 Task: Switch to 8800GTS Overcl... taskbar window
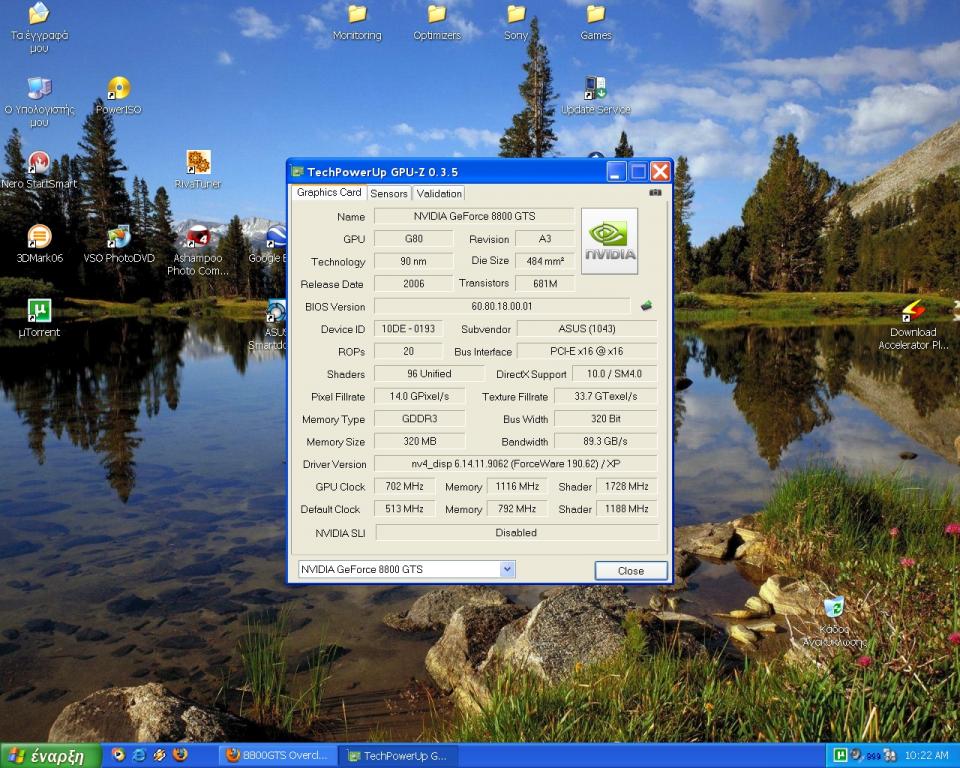(x=278, y=756)
